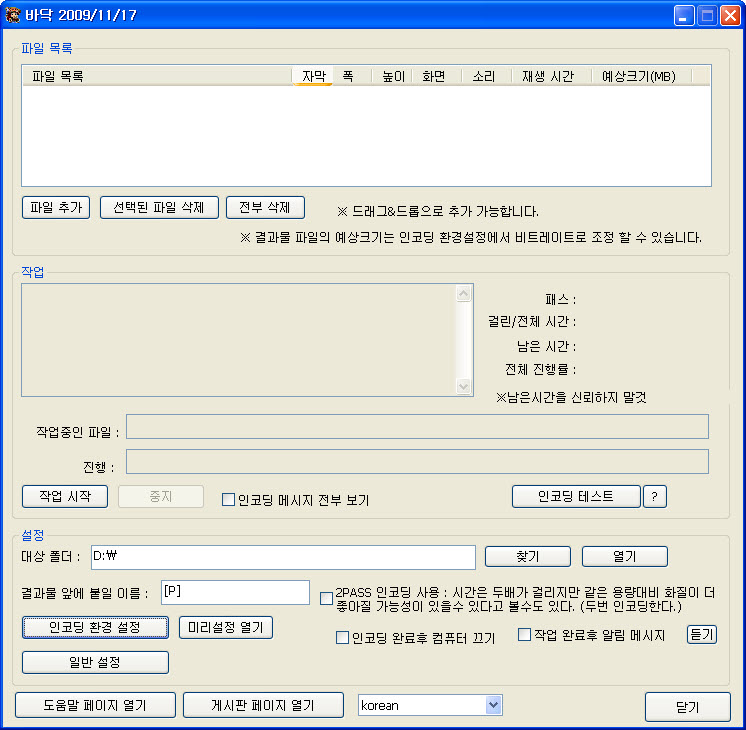This screenshot has height=730, width=746.
Task: Click the '?' help button beside 인코딩 테스트
Action: coord(654,497)
